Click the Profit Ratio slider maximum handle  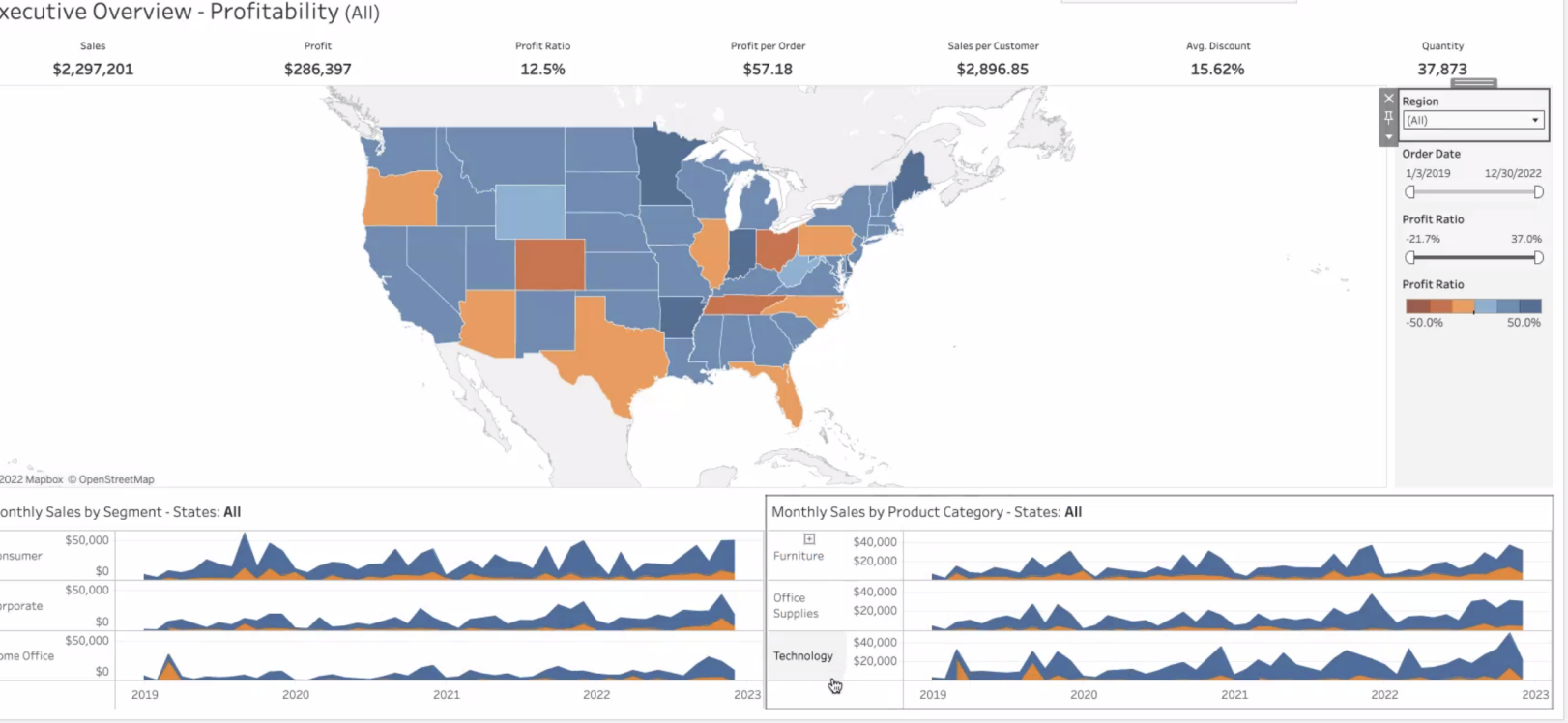click(1538, 258)
